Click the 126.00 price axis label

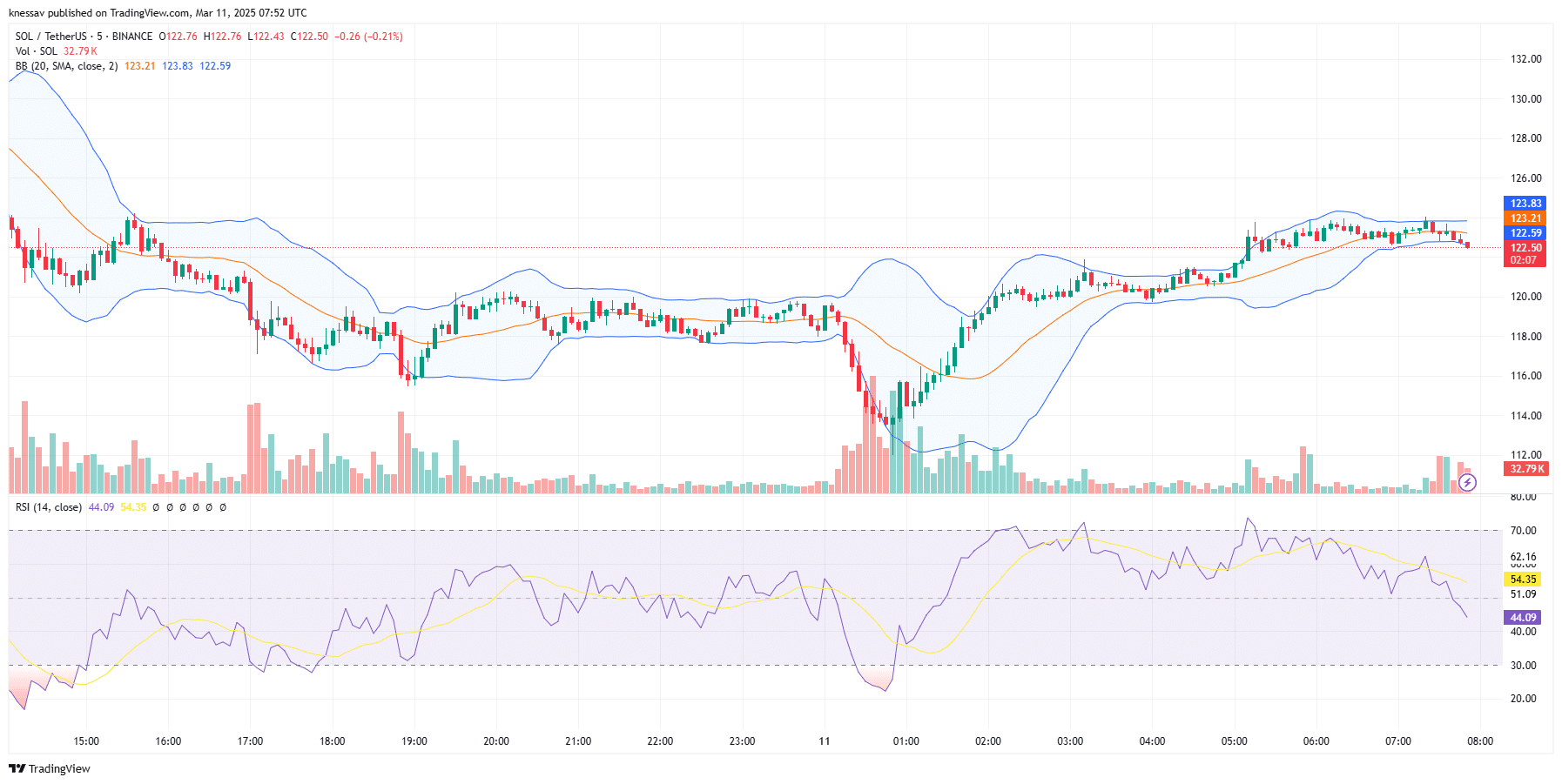[x=1526, y=178]
